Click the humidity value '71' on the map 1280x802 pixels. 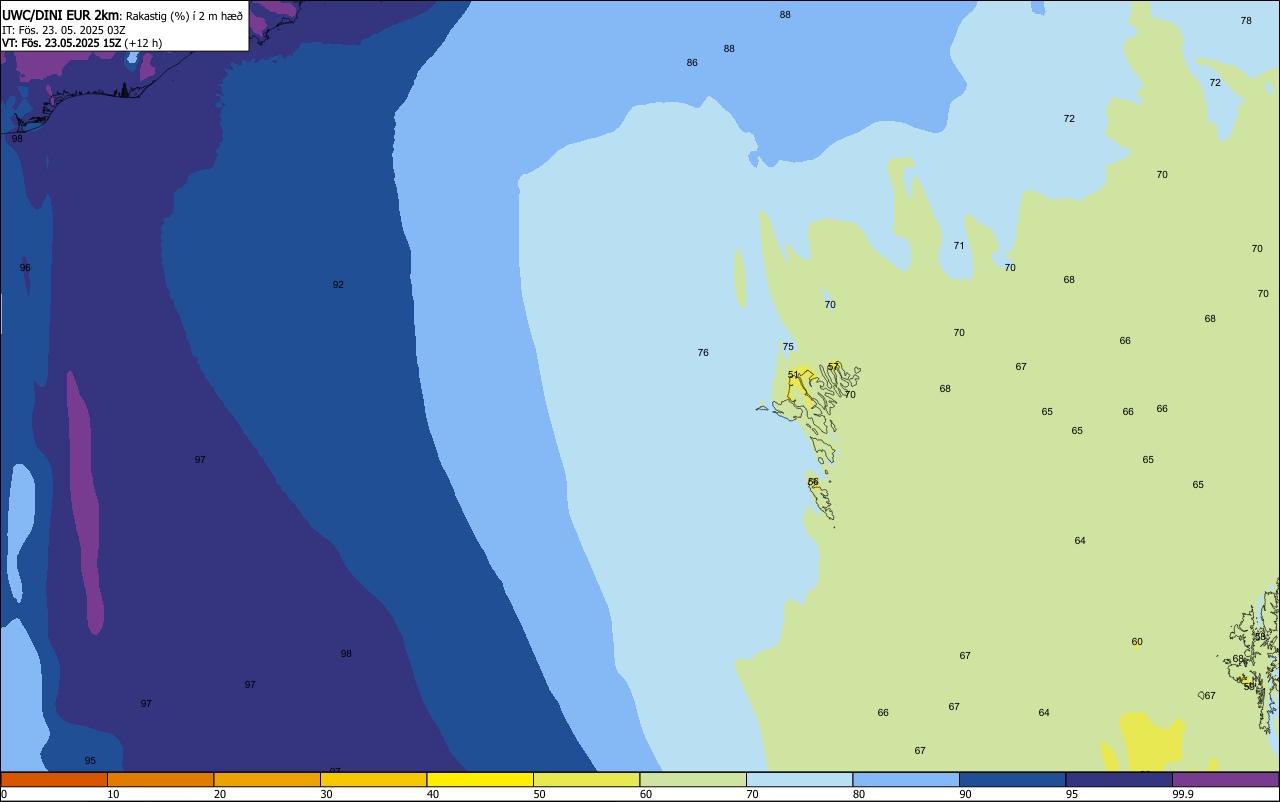(959, 246)
